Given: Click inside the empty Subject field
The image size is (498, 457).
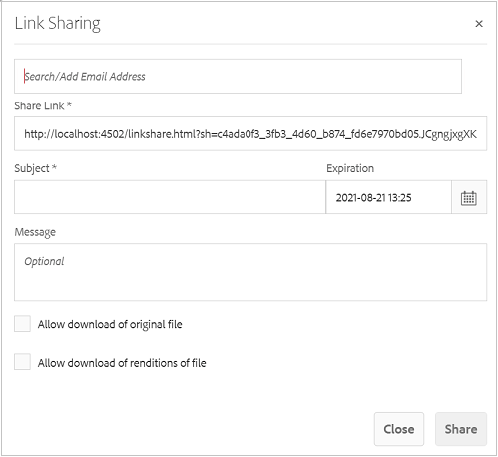Looking at the screenshot, I should [170, 197].
